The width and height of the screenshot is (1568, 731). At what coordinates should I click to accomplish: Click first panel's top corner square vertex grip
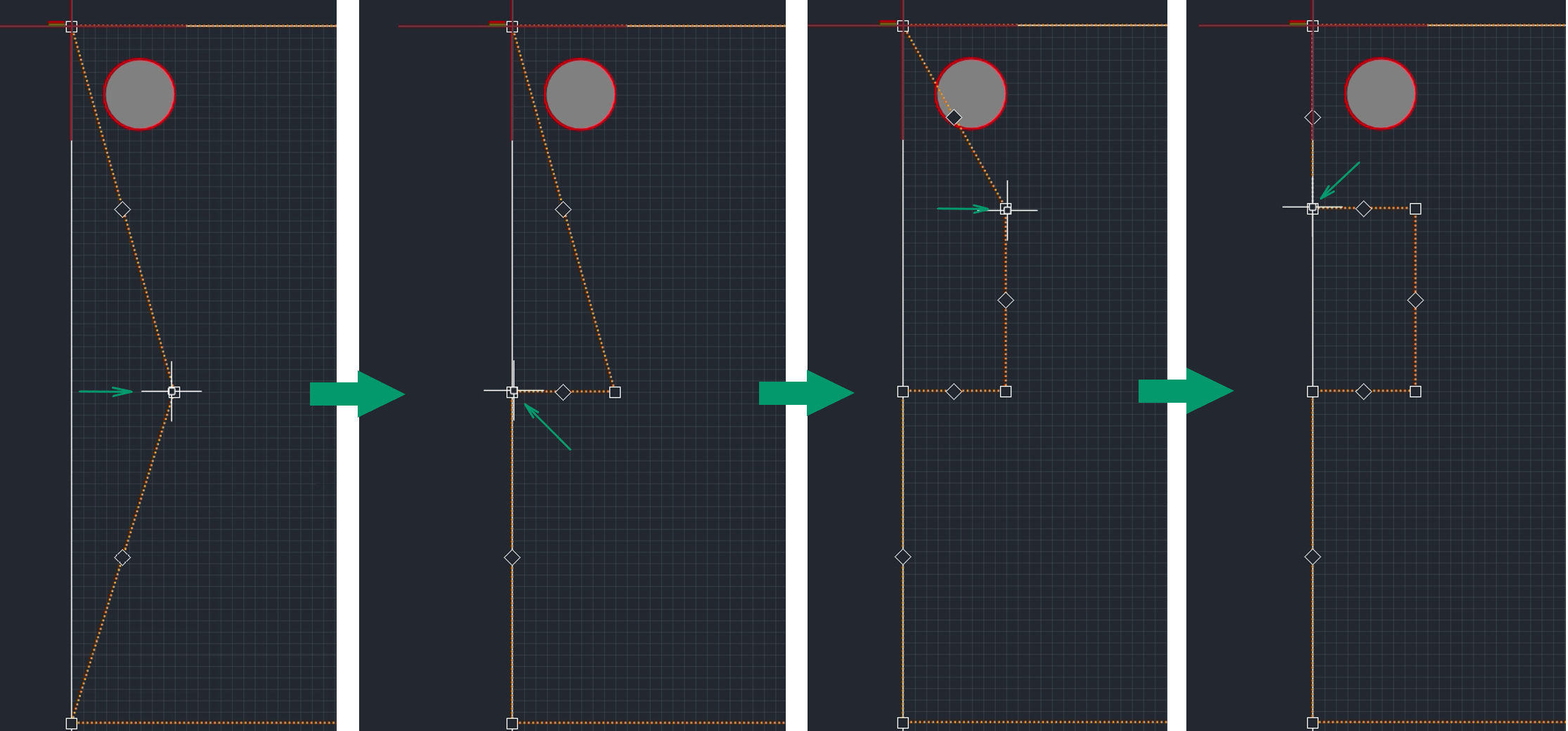[x=72, y=27]
